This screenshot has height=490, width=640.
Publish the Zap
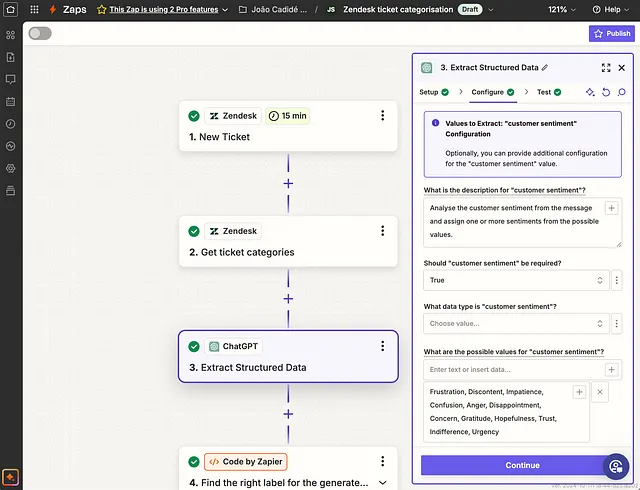612,33
